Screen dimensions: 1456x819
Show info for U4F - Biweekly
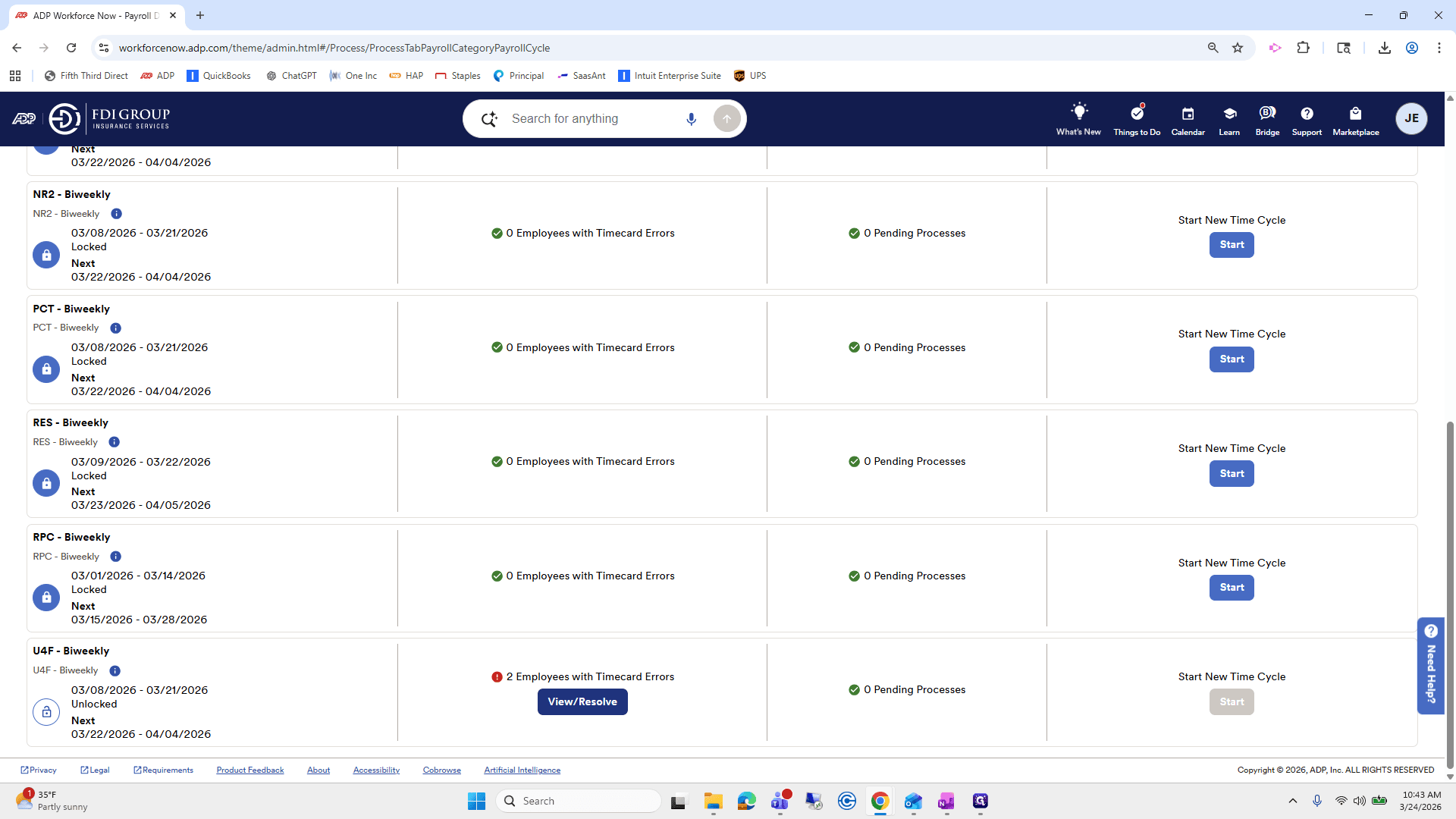[x=115, y=671]
